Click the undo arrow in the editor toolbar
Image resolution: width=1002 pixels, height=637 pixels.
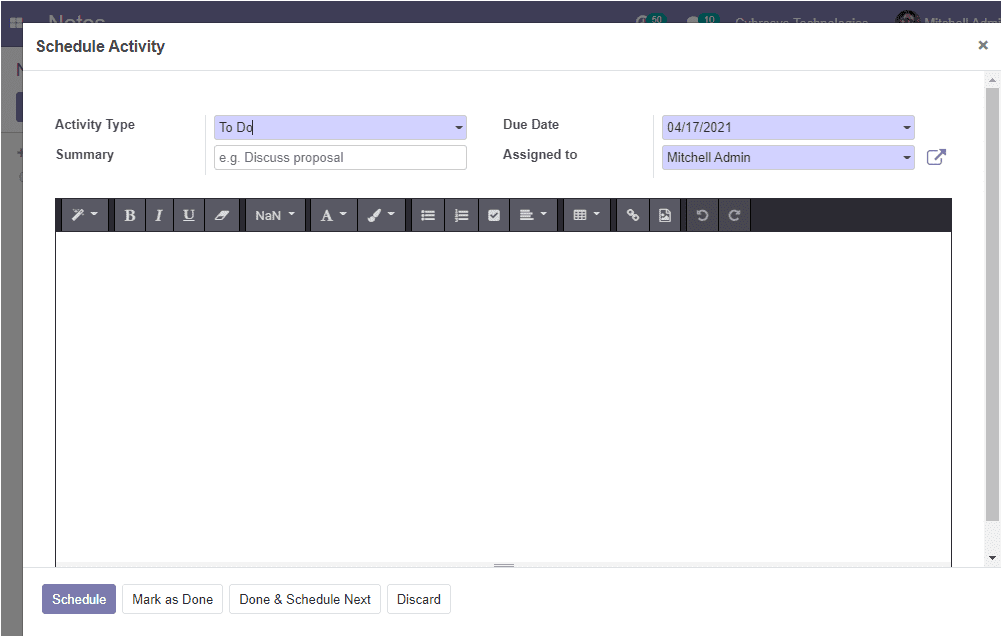[702, 215]
